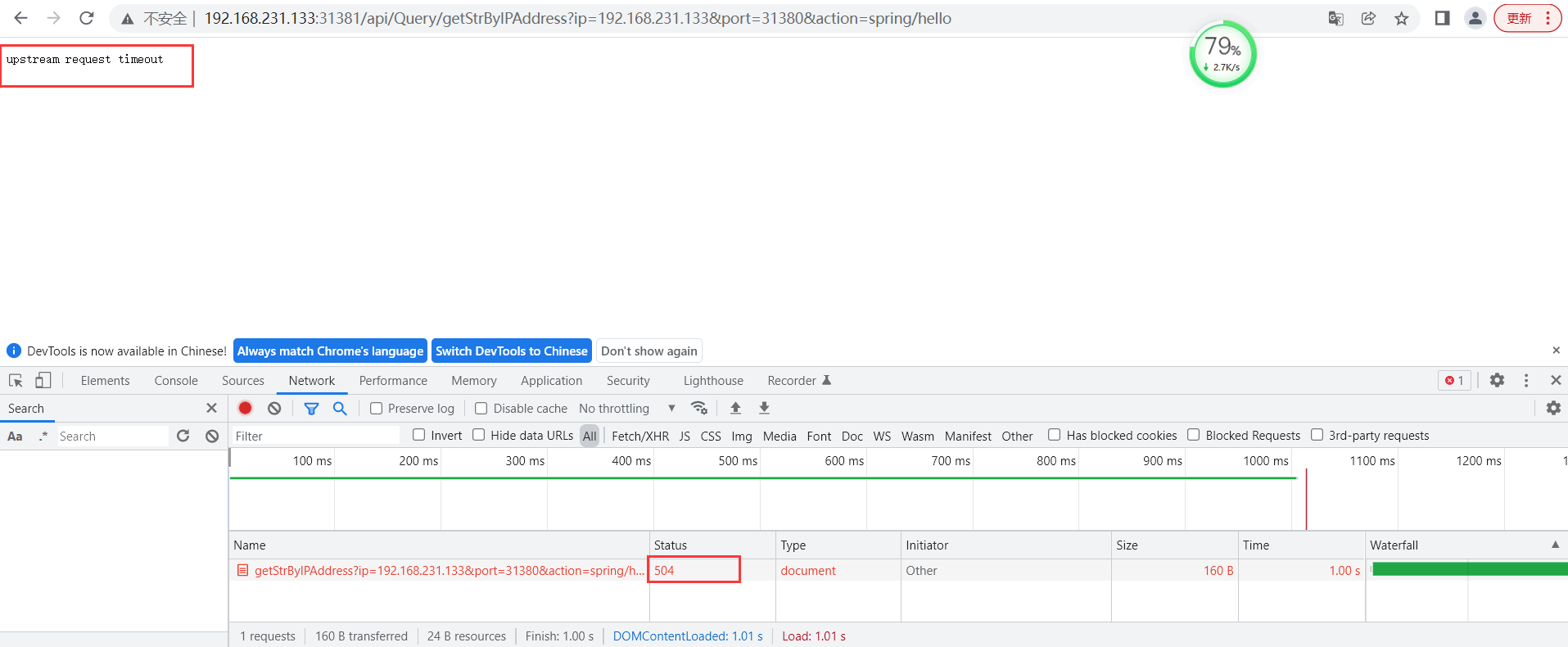The image size is (1568, 647).
Task: Check the Hide data URLs checkbox
Action: [479, 435]
